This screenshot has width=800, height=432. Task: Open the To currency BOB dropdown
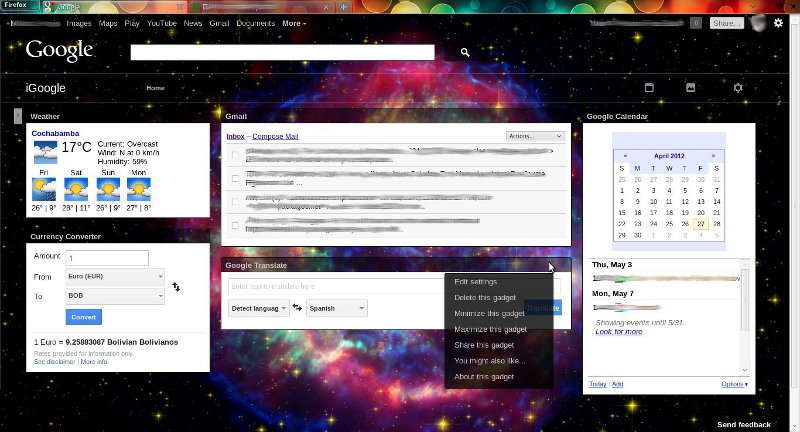115,296
